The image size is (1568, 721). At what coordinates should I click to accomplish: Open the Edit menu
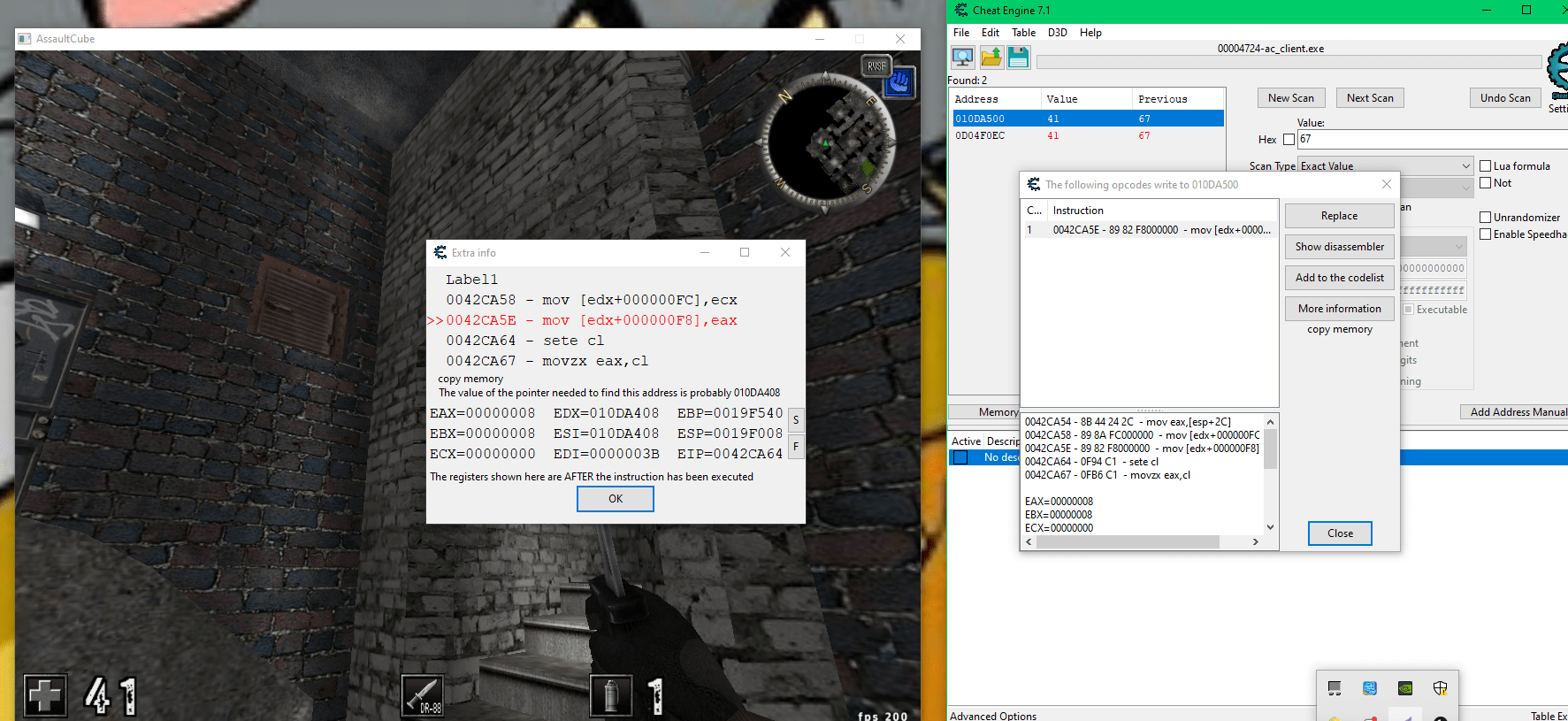(991, 33)
